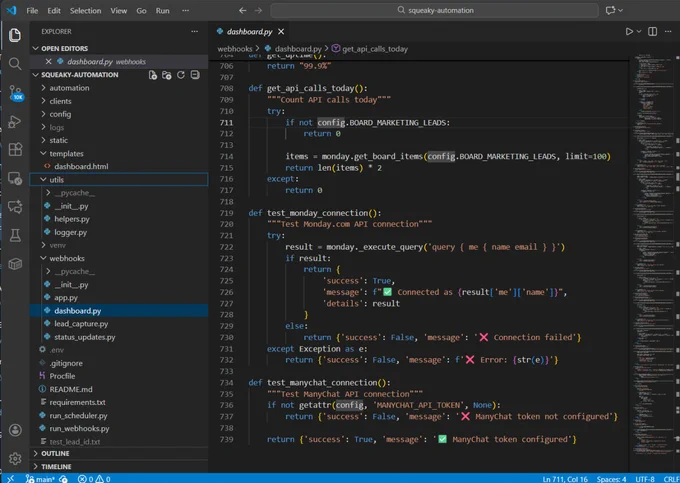Close dashboard.py in Open Editors list
This screenshot has width=680, height=483.
[49, 62]
